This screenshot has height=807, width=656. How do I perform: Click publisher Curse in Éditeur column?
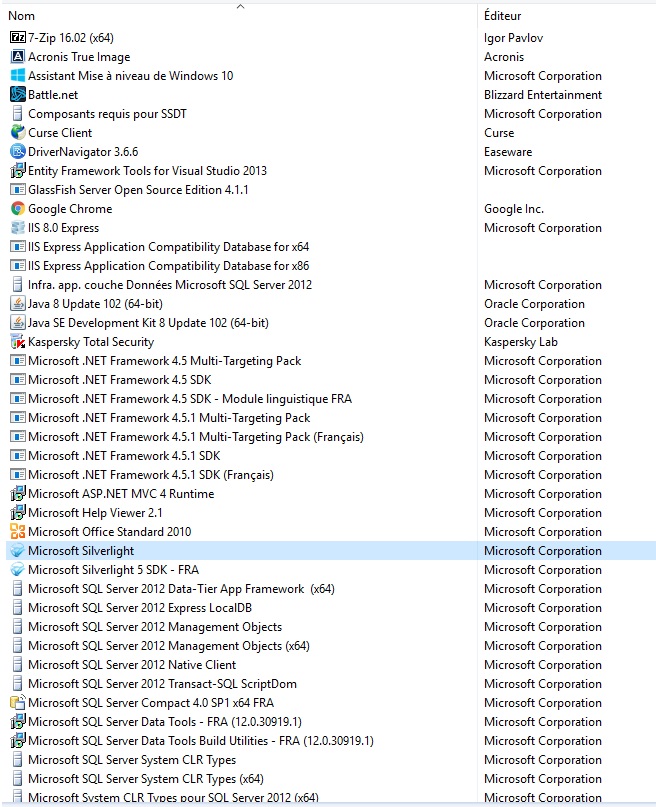point(499,133)
